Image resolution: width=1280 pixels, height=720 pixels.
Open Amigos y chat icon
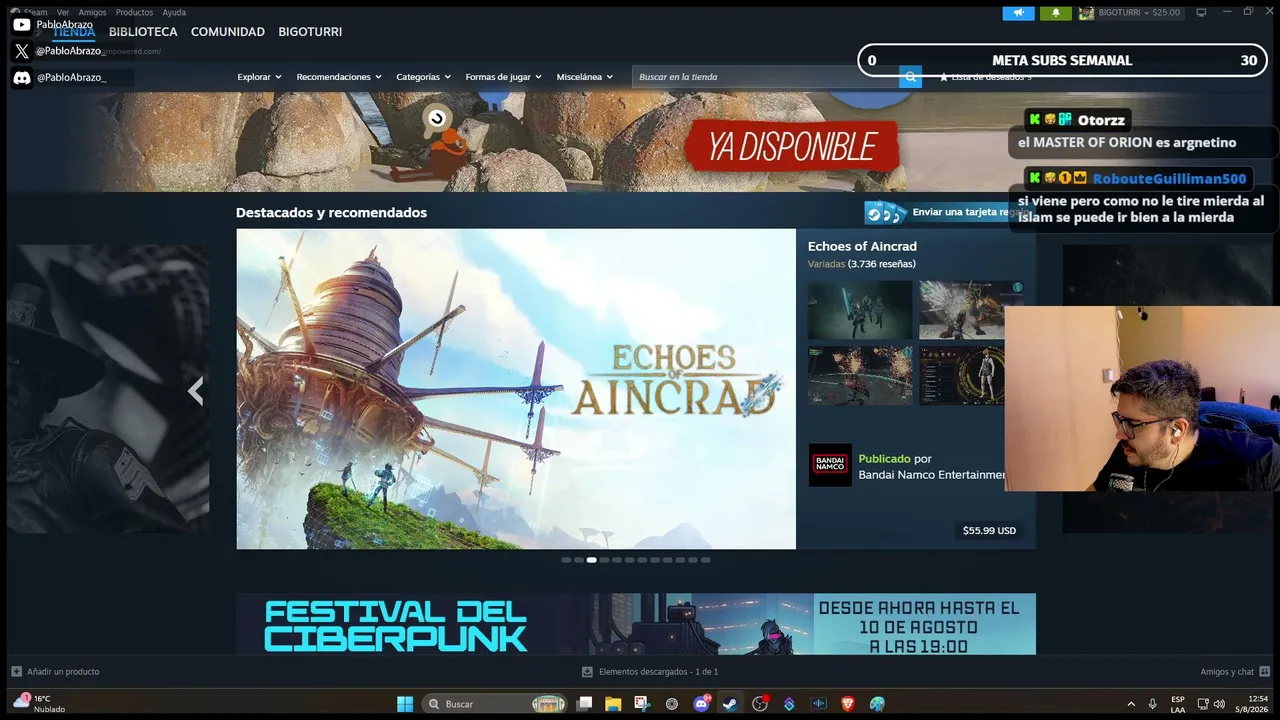(x=1265, y=672)
